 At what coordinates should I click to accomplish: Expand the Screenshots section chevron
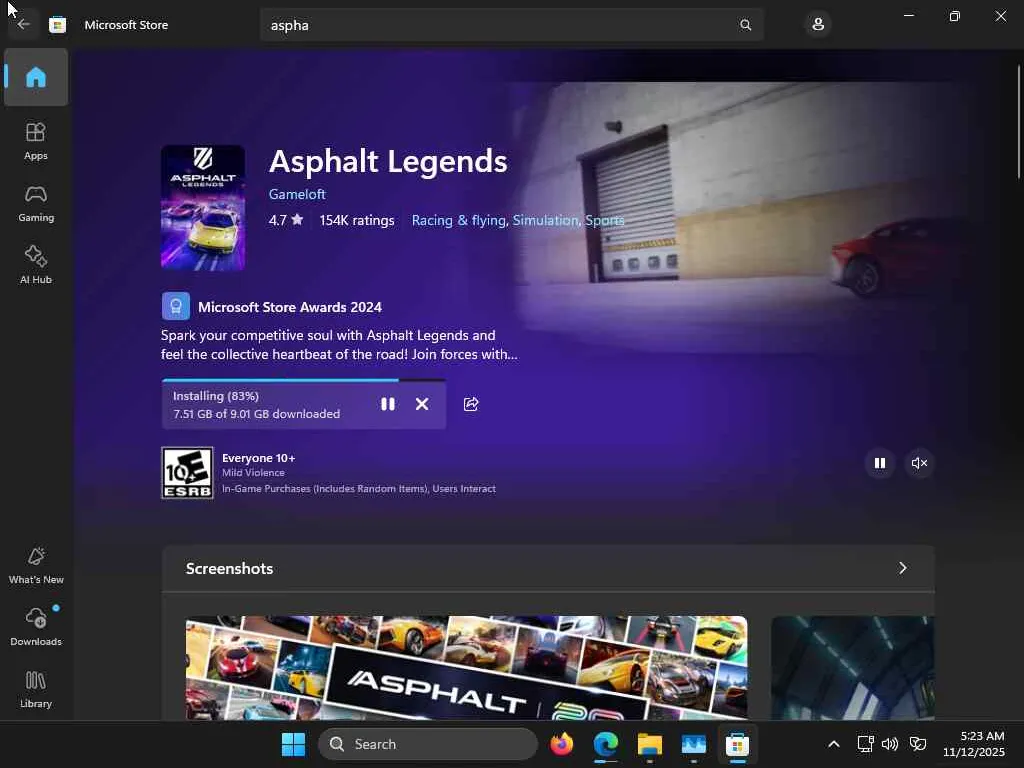coord(903,568)
